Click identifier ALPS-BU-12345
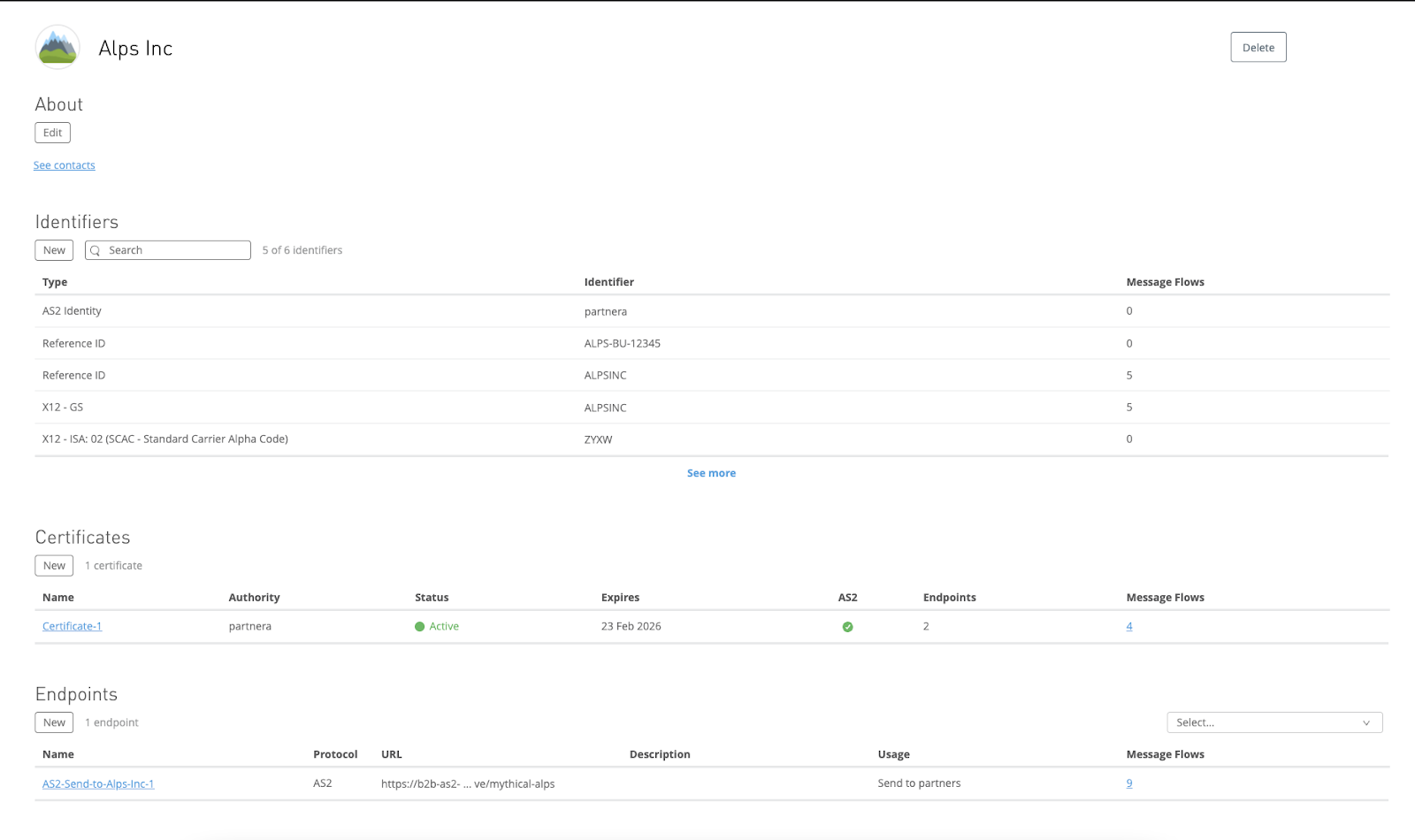Screen dimensions: 1415x840 pos(623,343)
